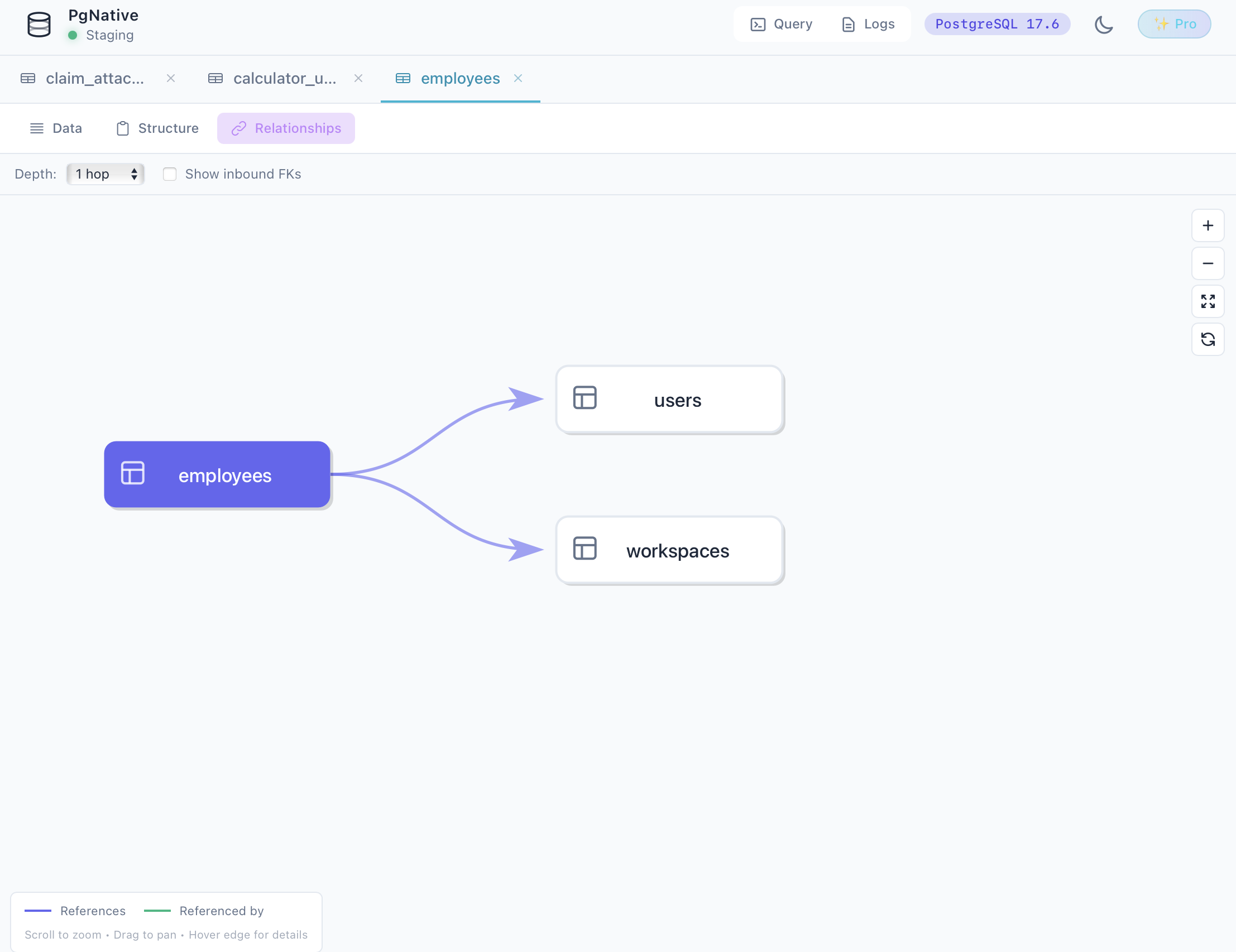Click the zoom out control on the canvas
Image resolution: width=1236 pixels, height=952 pixels.
click(1208, 263)
